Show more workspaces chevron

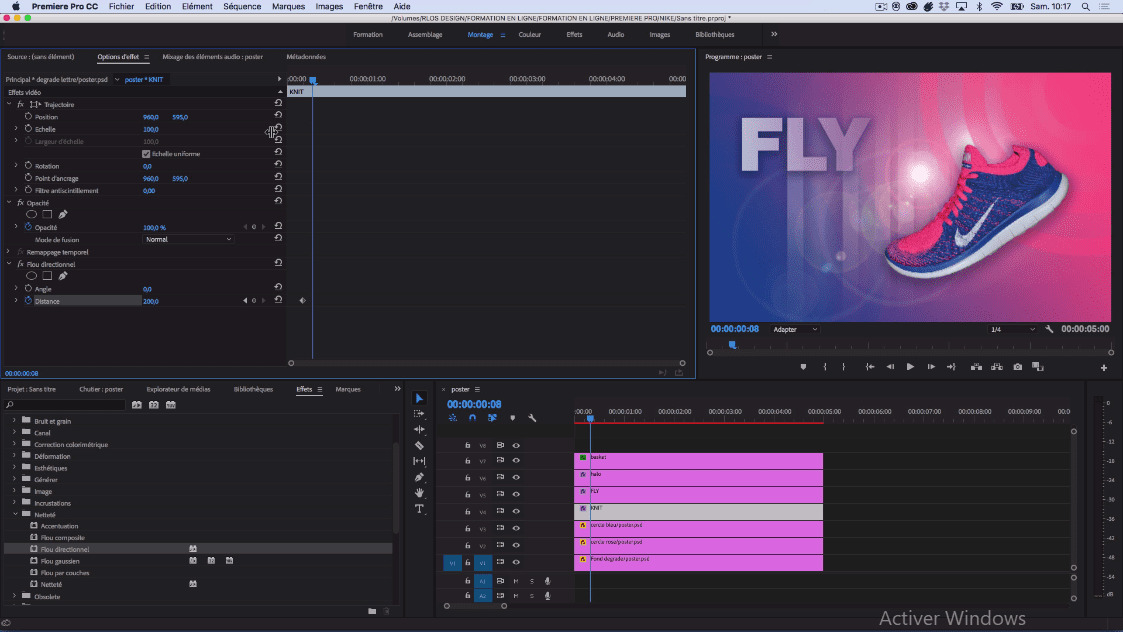[x=774, y=34]
